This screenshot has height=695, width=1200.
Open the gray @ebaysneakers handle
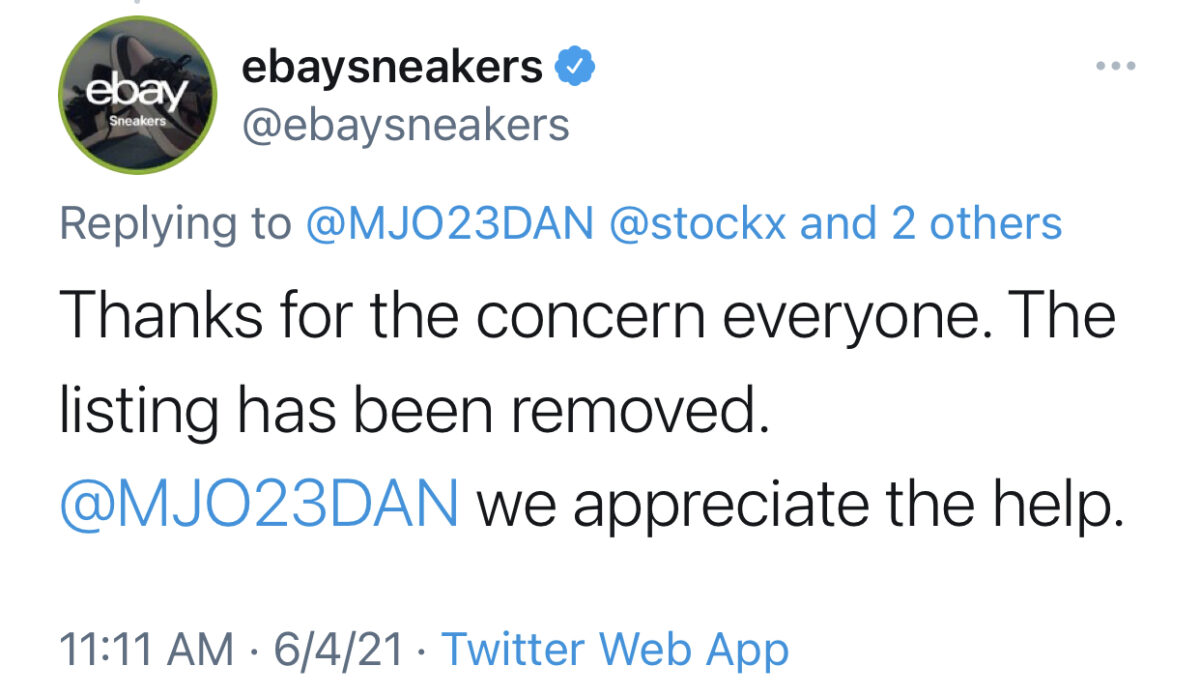405,127
